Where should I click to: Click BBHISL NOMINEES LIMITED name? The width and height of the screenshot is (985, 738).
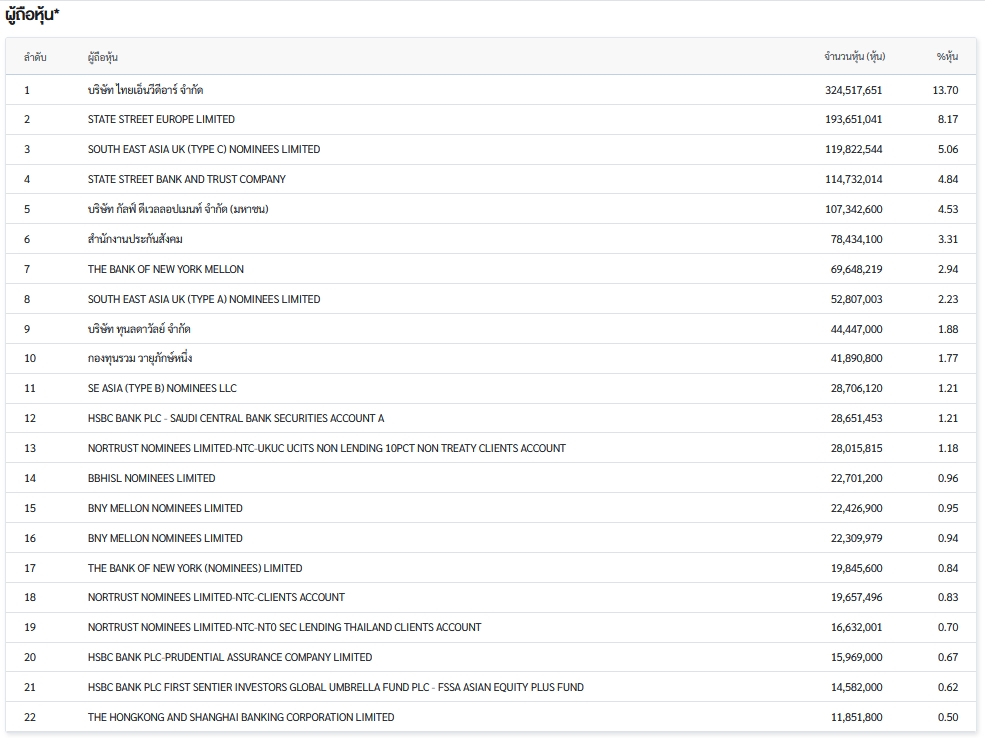click(x=151, y=478)
